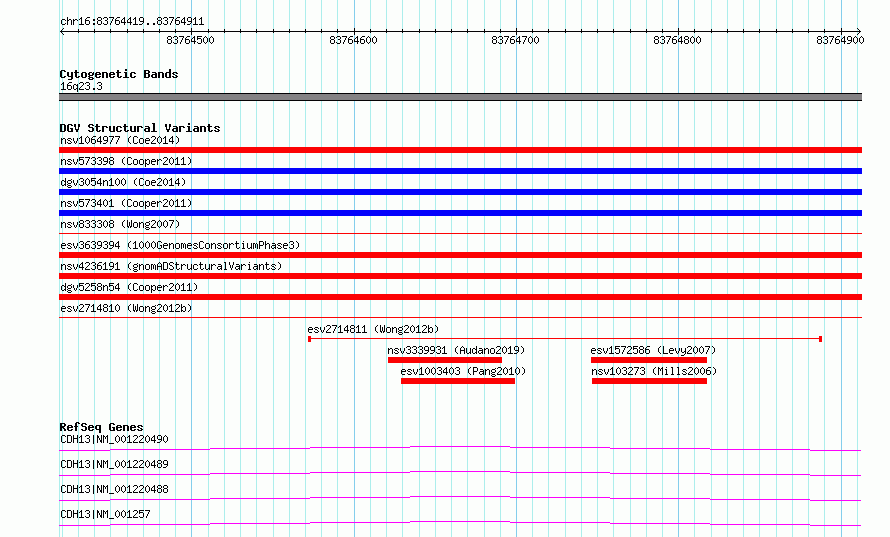
Task: Click the magenta CDH13|NM_001220490 gene line
Action: coord(460,448)
